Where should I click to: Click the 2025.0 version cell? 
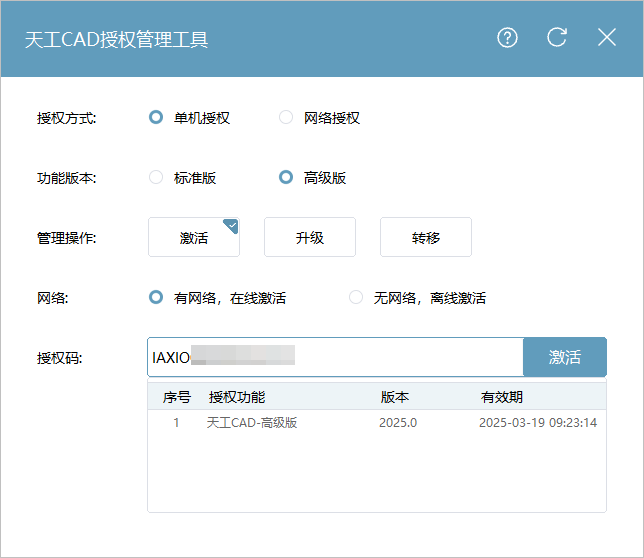(x=398, y=423)
